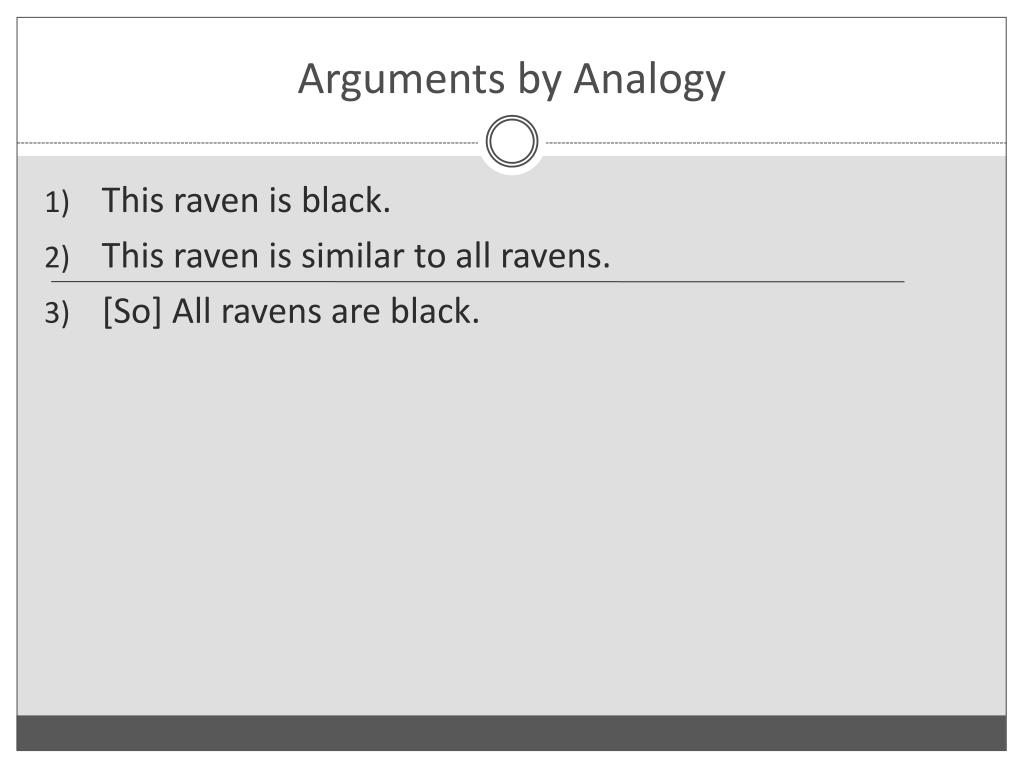Click the list number 3)
This screenshot has height=768, width=1024.
pos(57,313)
